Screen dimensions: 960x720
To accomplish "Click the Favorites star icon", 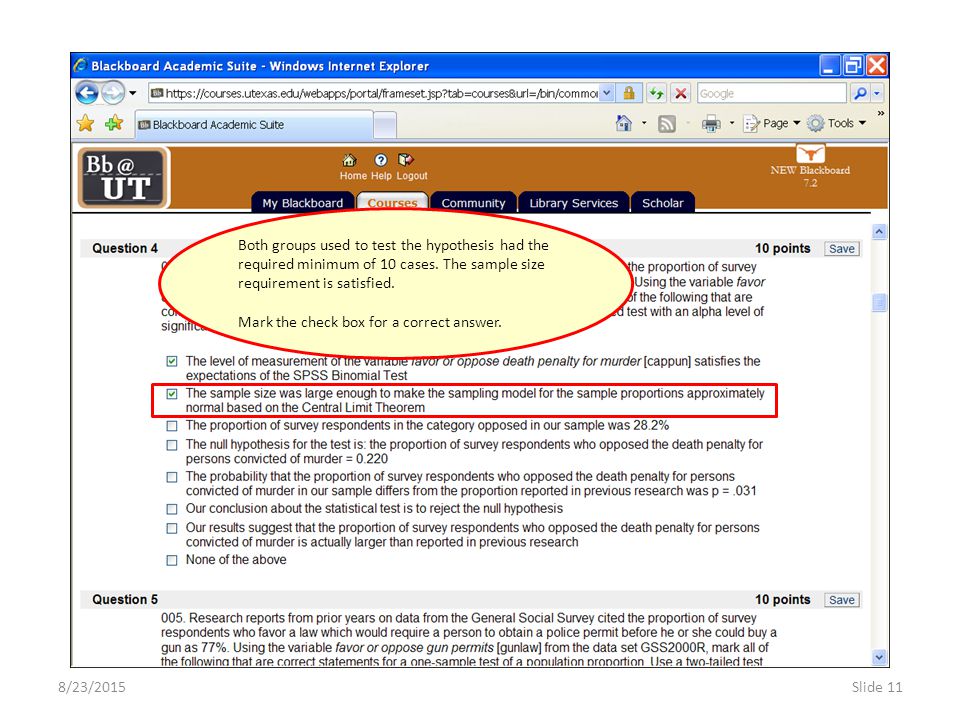I will pyautogui.click(x=86, y=124).
